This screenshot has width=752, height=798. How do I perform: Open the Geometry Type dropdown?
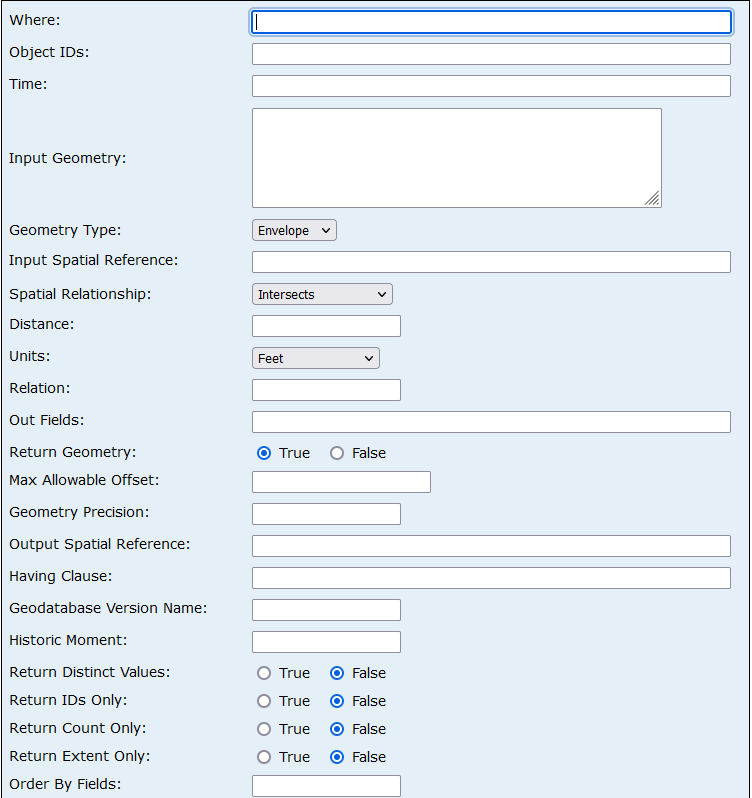(x=294, y=231)
